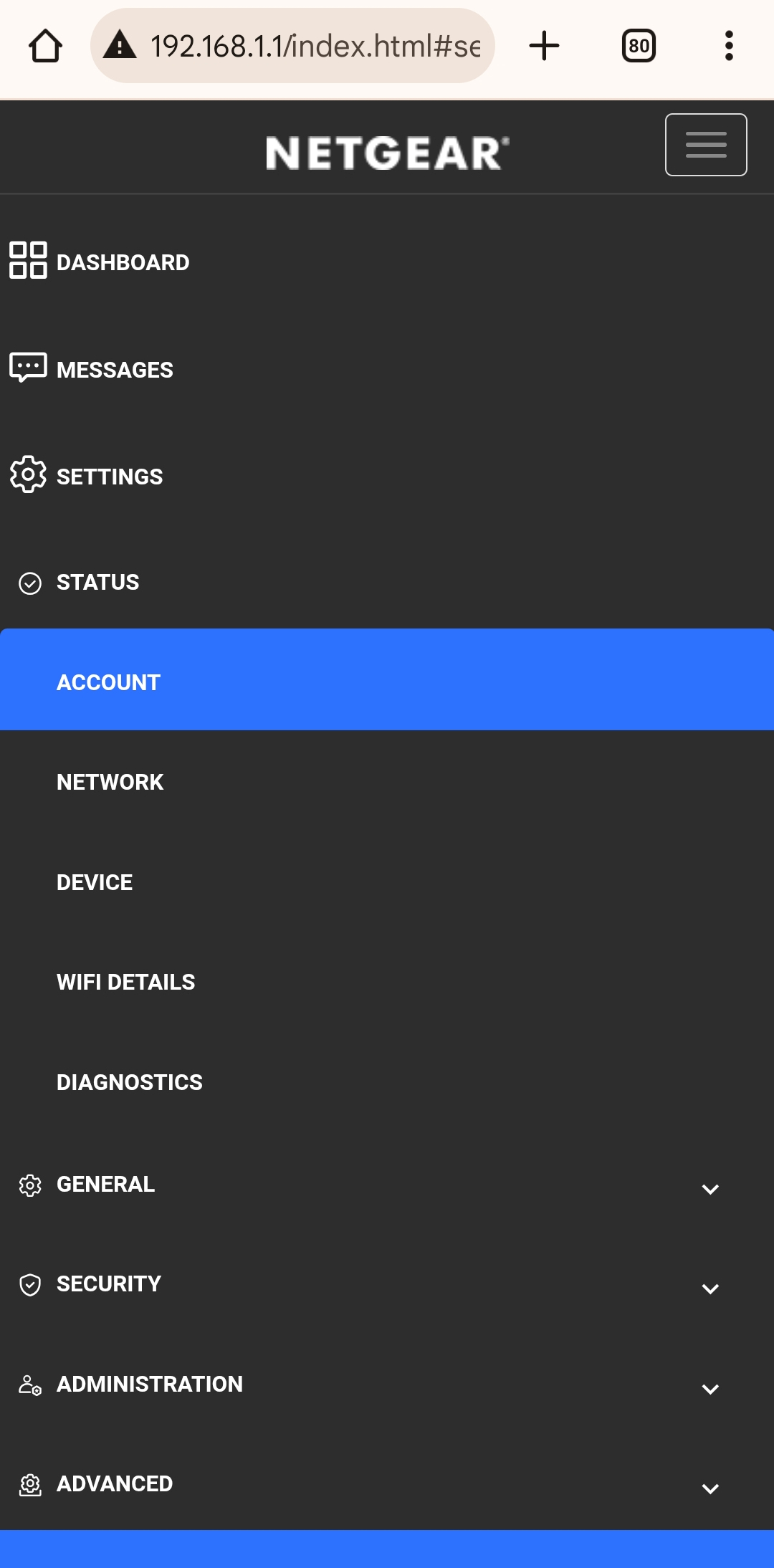The image size is (774, 1568).
Task: Tap the Advanced settings icon
Action: [x=30, y=1485]
